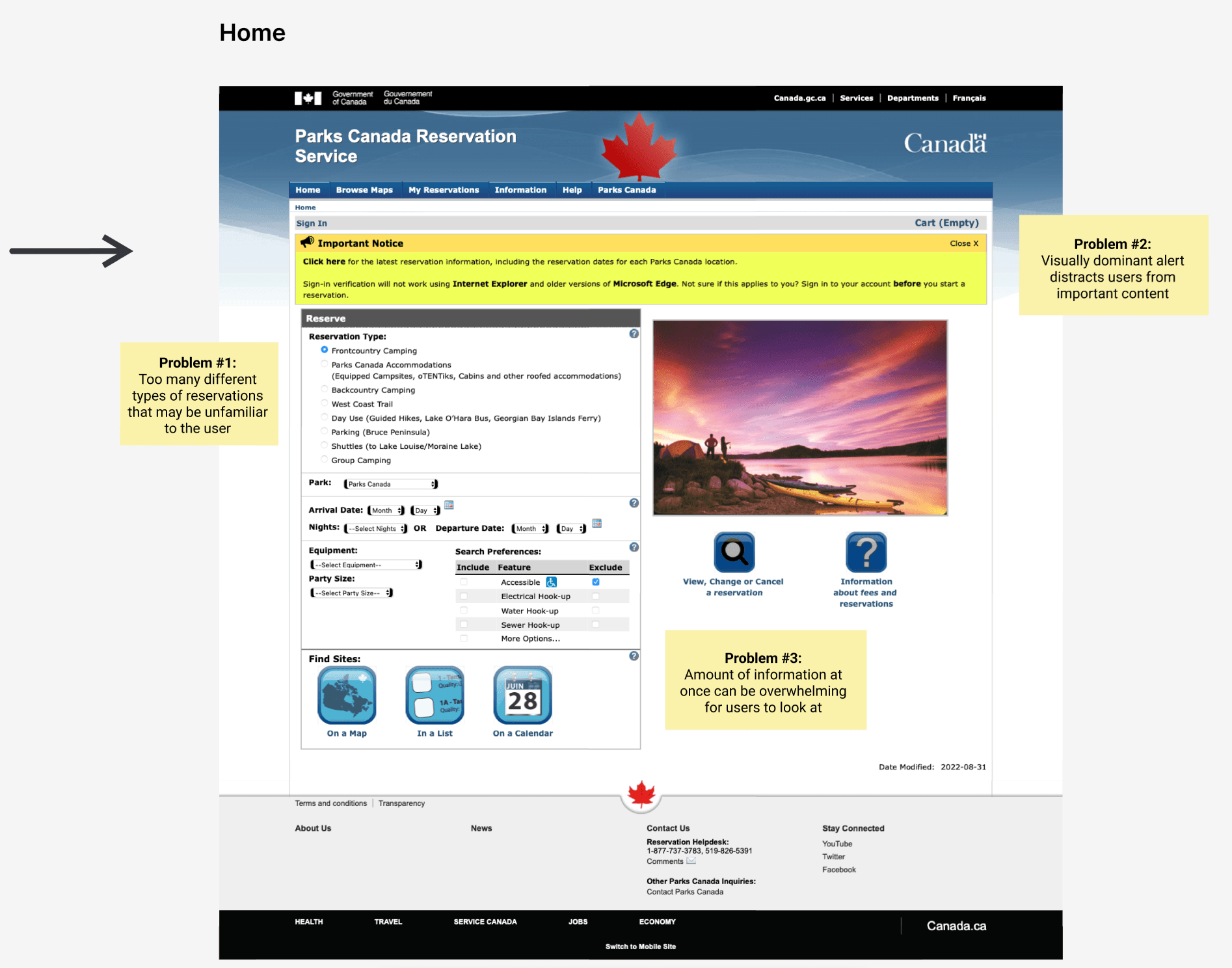Screen dimensions: 1232x968
Task: Click the Home breadcrumb link
Action: click(x=305, y=208)
